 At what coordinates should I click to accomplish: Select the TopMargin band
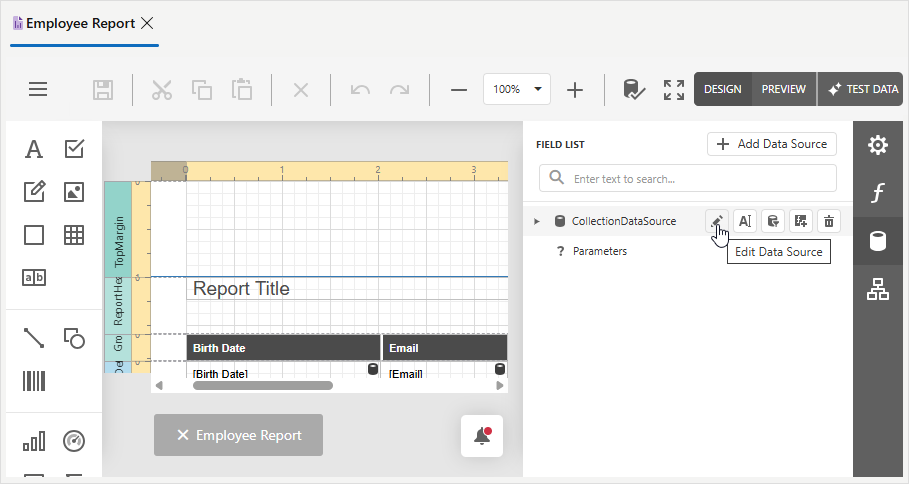[x=119, y=229]
